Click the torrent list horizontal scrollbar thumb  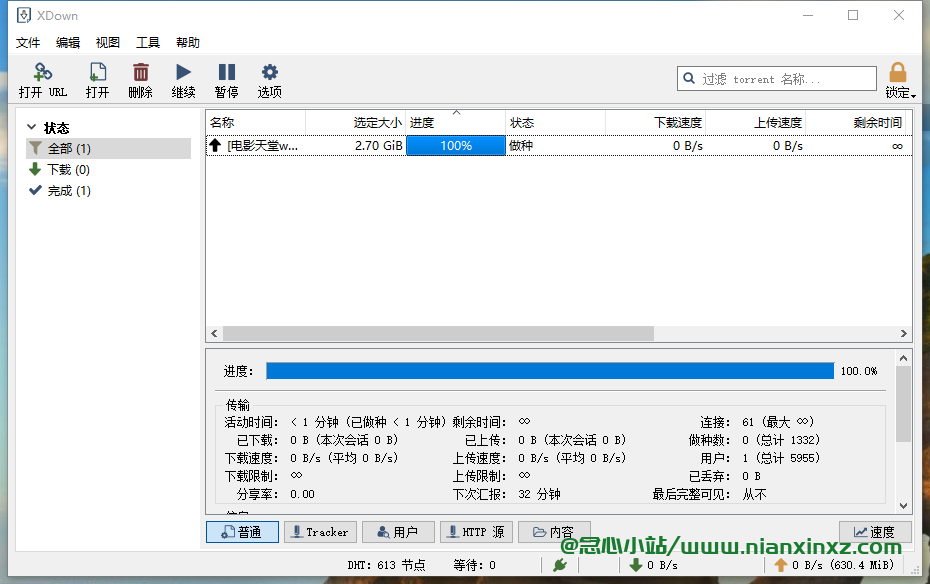coord(438,333)
